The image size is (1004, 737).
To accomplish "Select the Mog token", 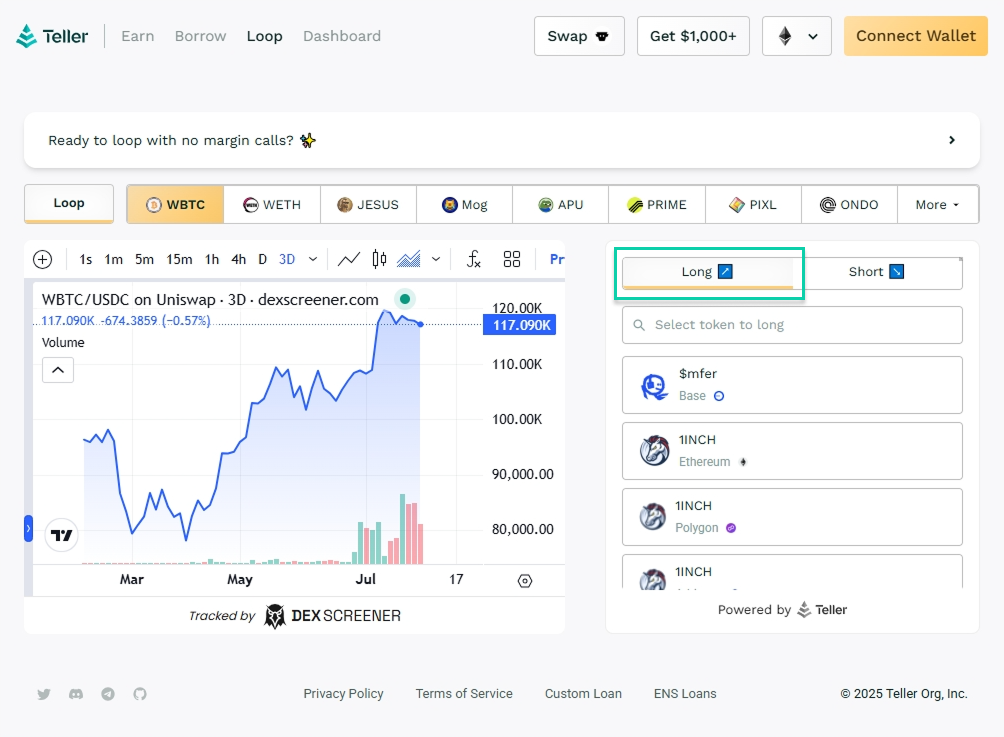I will (464, 205).
